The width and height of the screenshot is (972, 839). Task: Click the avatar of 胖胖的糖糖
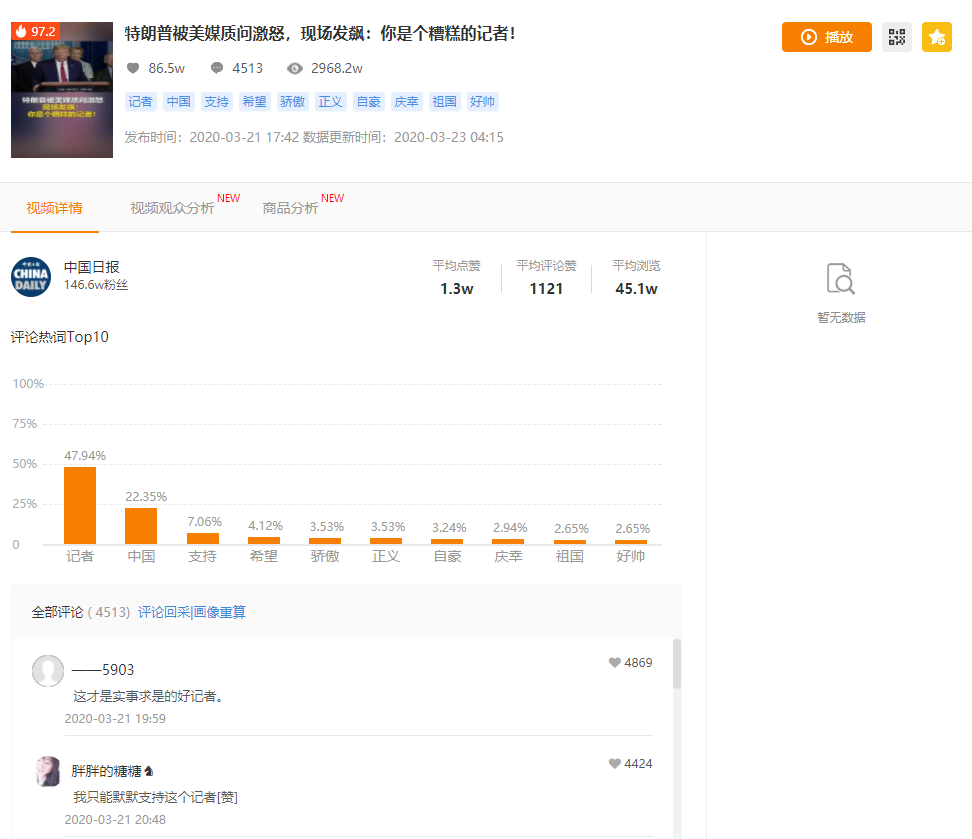coord(48,771)
